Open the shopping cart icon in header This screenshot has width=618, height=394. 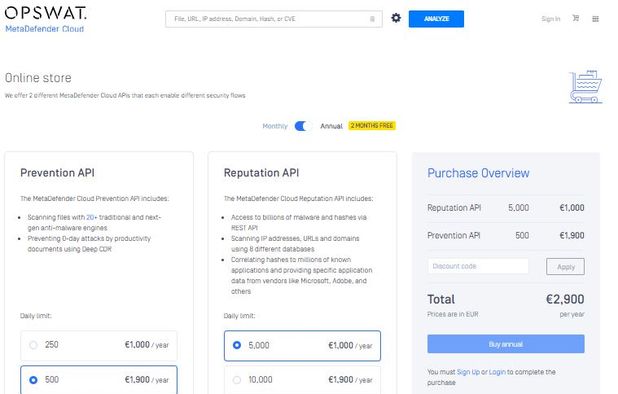pyautogui.click(x=575, y=18)
